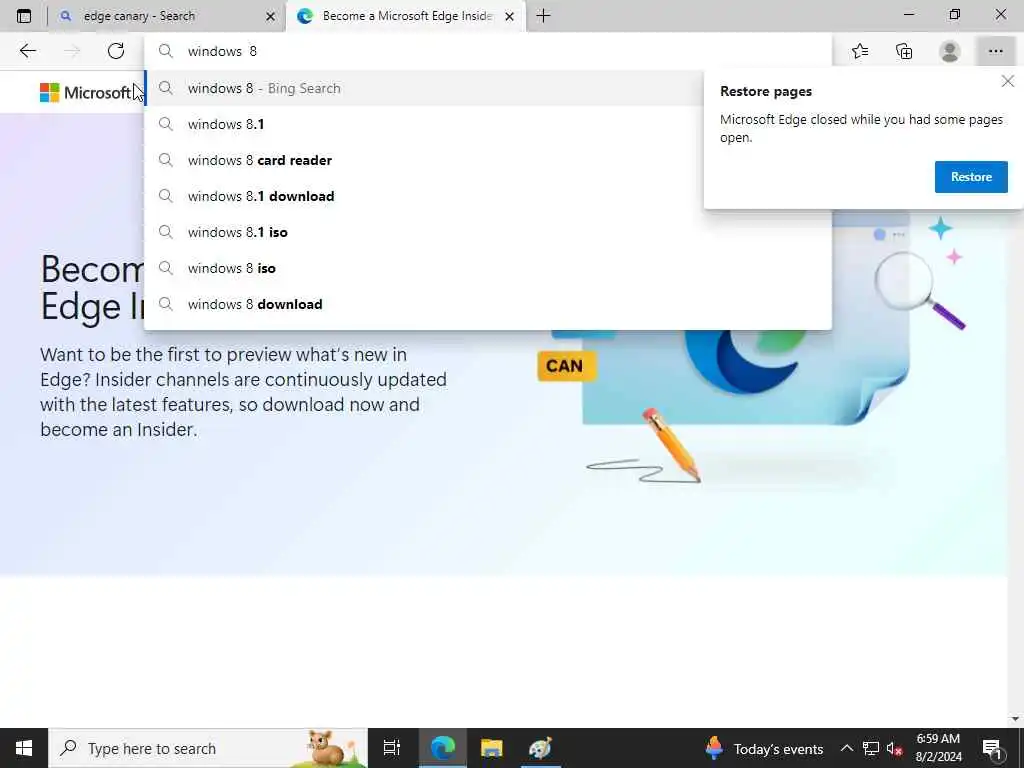Open the 'Today's events' taskbar widget
Screen dimensions: 1024x768
764,748
